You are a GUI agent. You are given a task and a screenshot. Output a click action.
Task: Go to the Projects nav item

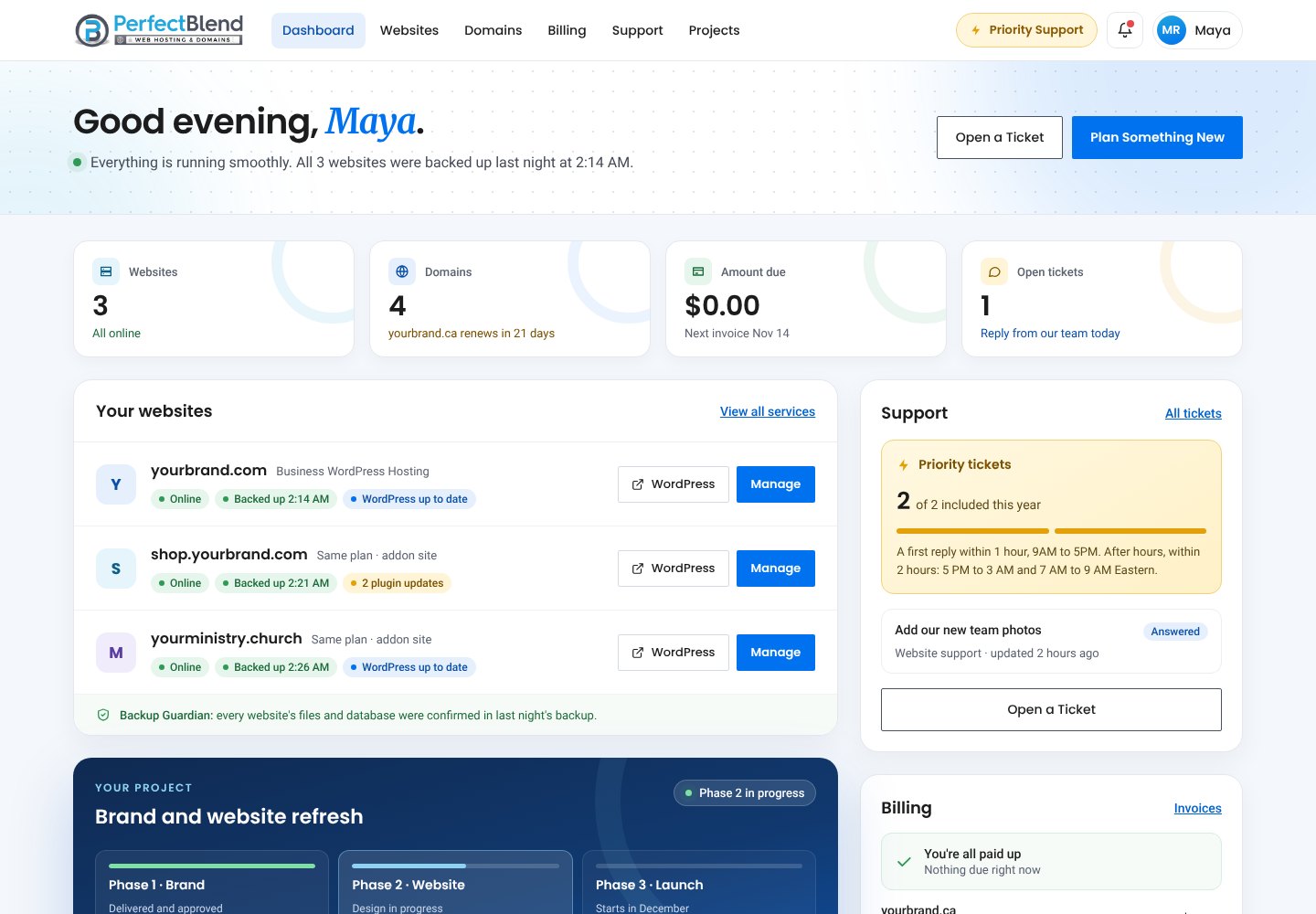714,30
